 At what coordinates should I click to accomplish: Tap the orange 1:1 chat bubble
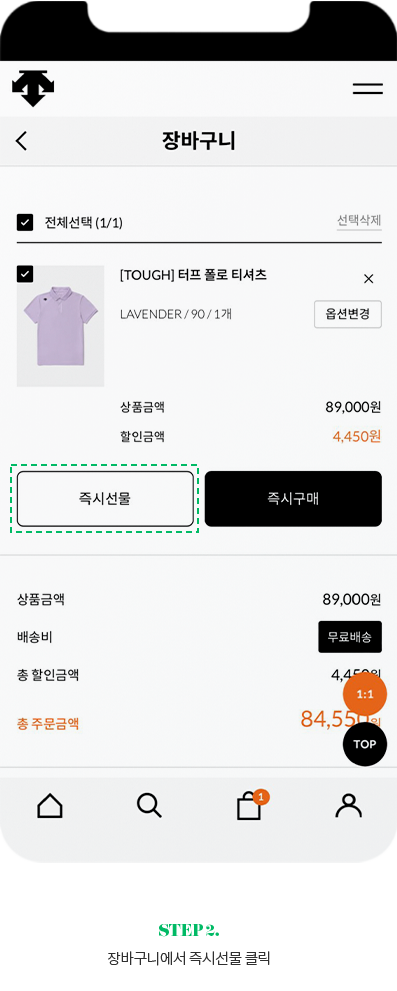pyautogui.click(x=365, y=695)
